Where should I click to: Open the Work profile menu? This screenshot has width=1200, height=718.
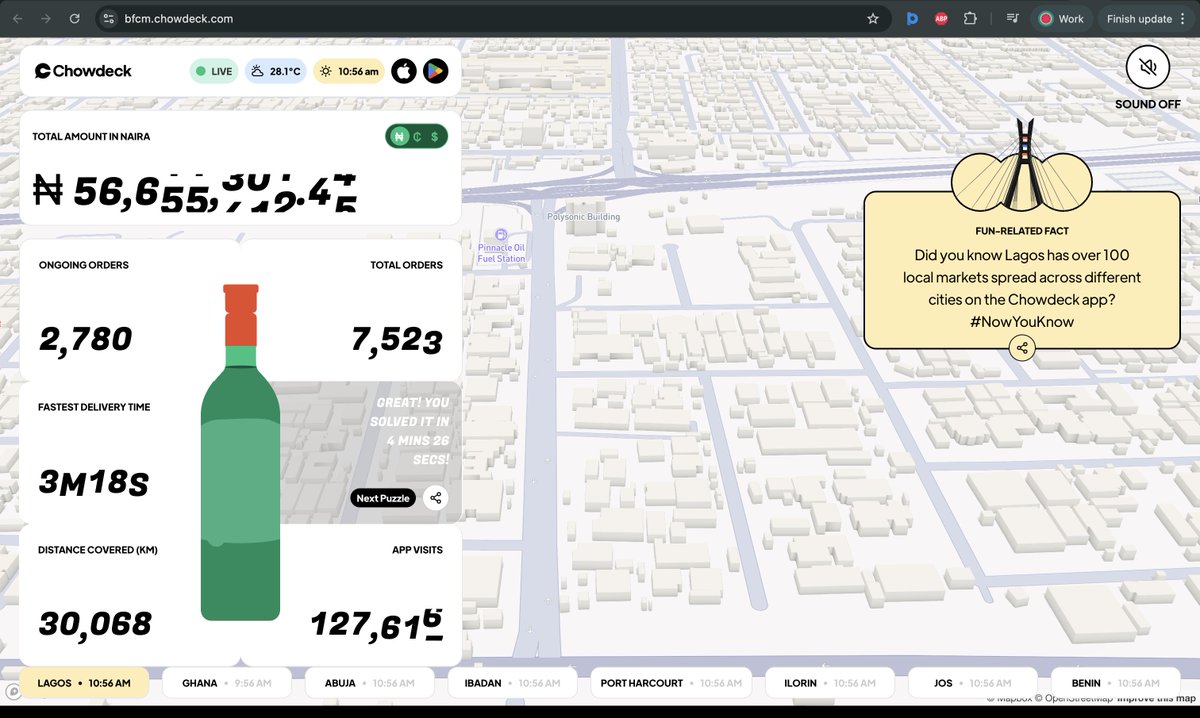pos(1061,18)
